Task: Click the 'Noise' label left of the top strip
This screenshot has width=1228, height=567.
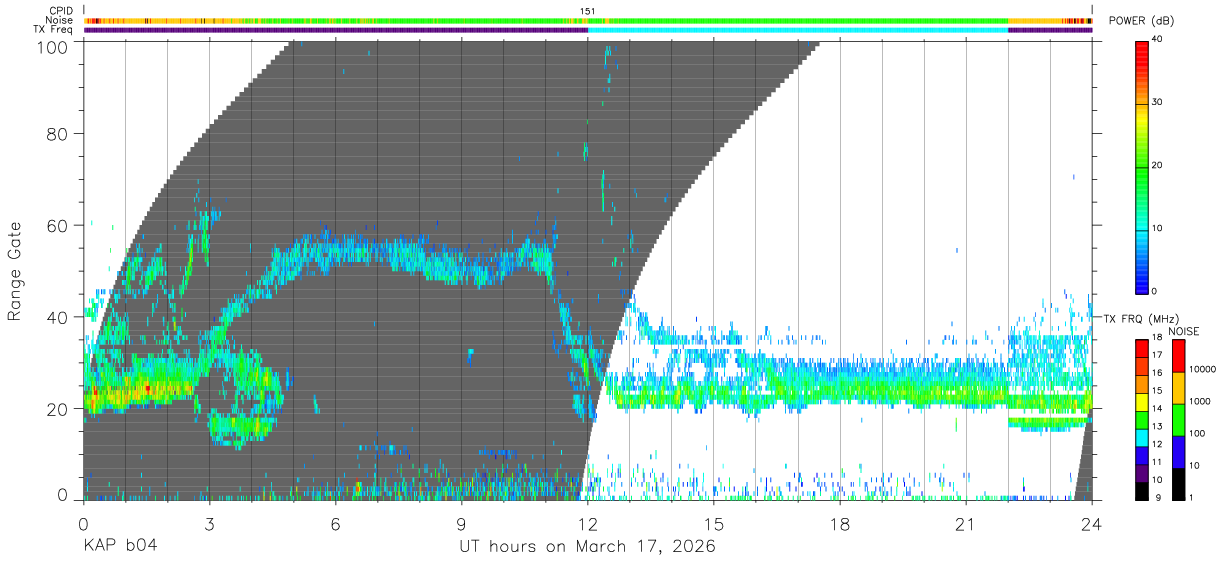Action: (60, 21)
